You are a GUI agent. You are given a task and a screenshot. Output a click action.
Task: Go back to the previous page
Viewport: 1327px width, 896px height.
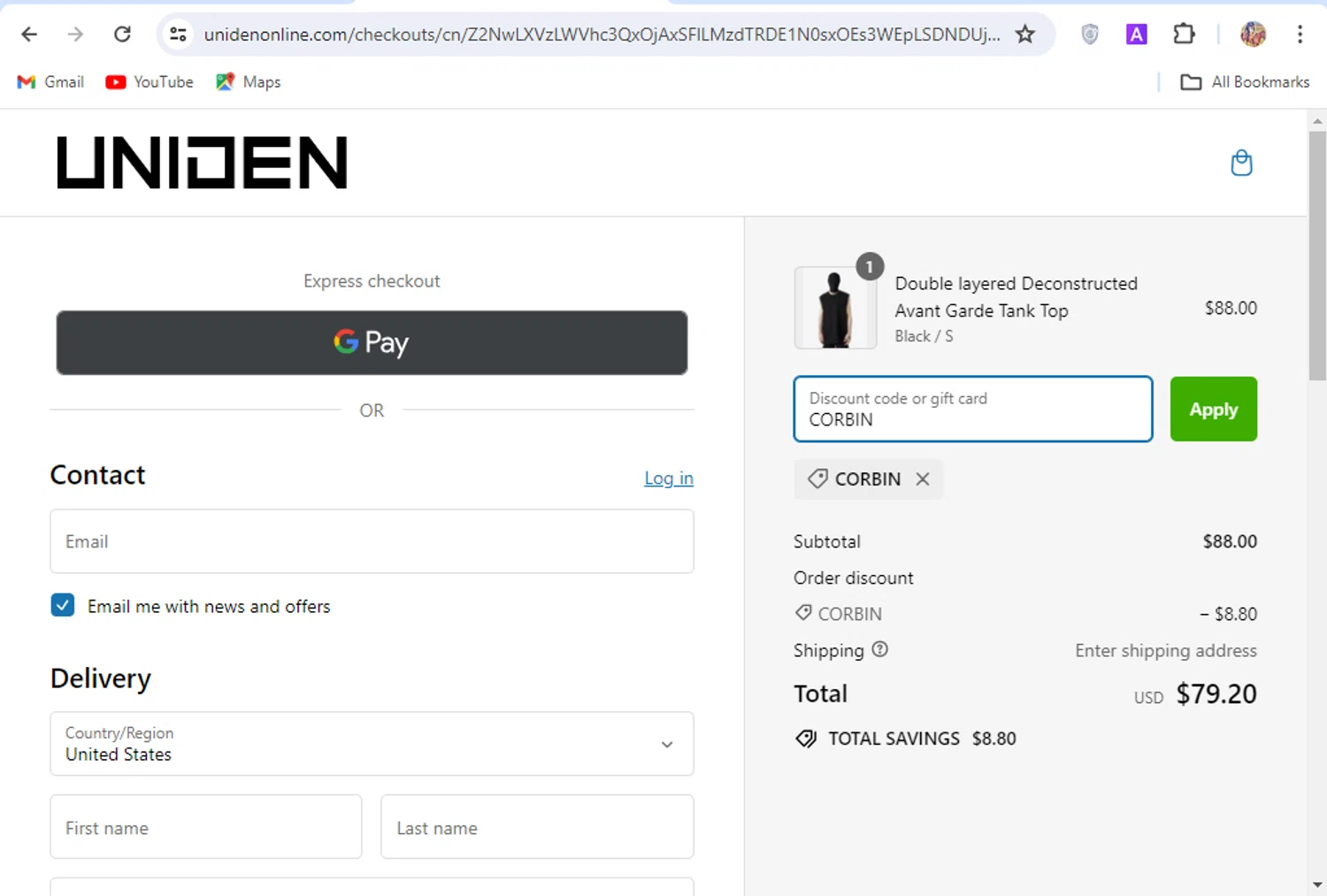29,34
